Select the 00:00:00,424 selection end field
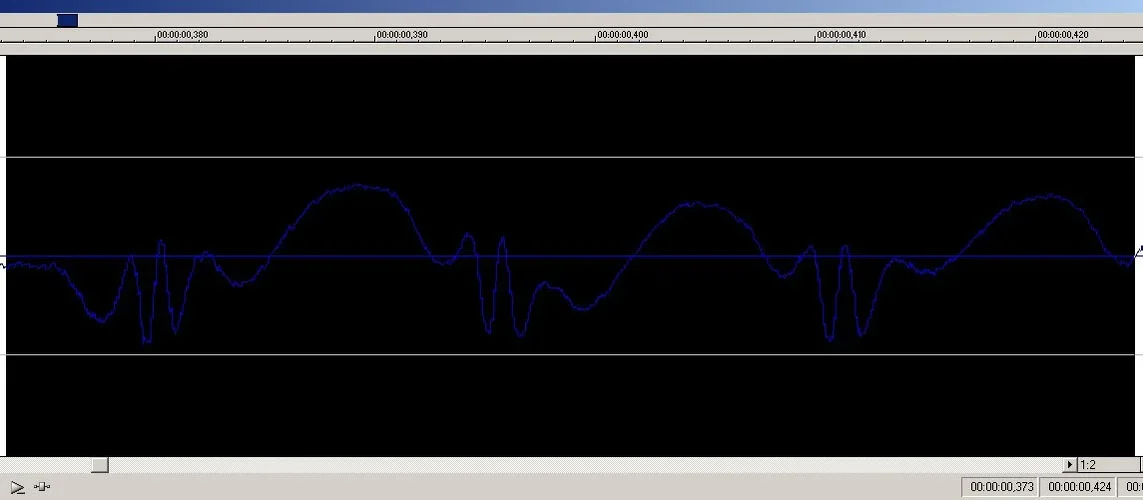 [1078, 487]
